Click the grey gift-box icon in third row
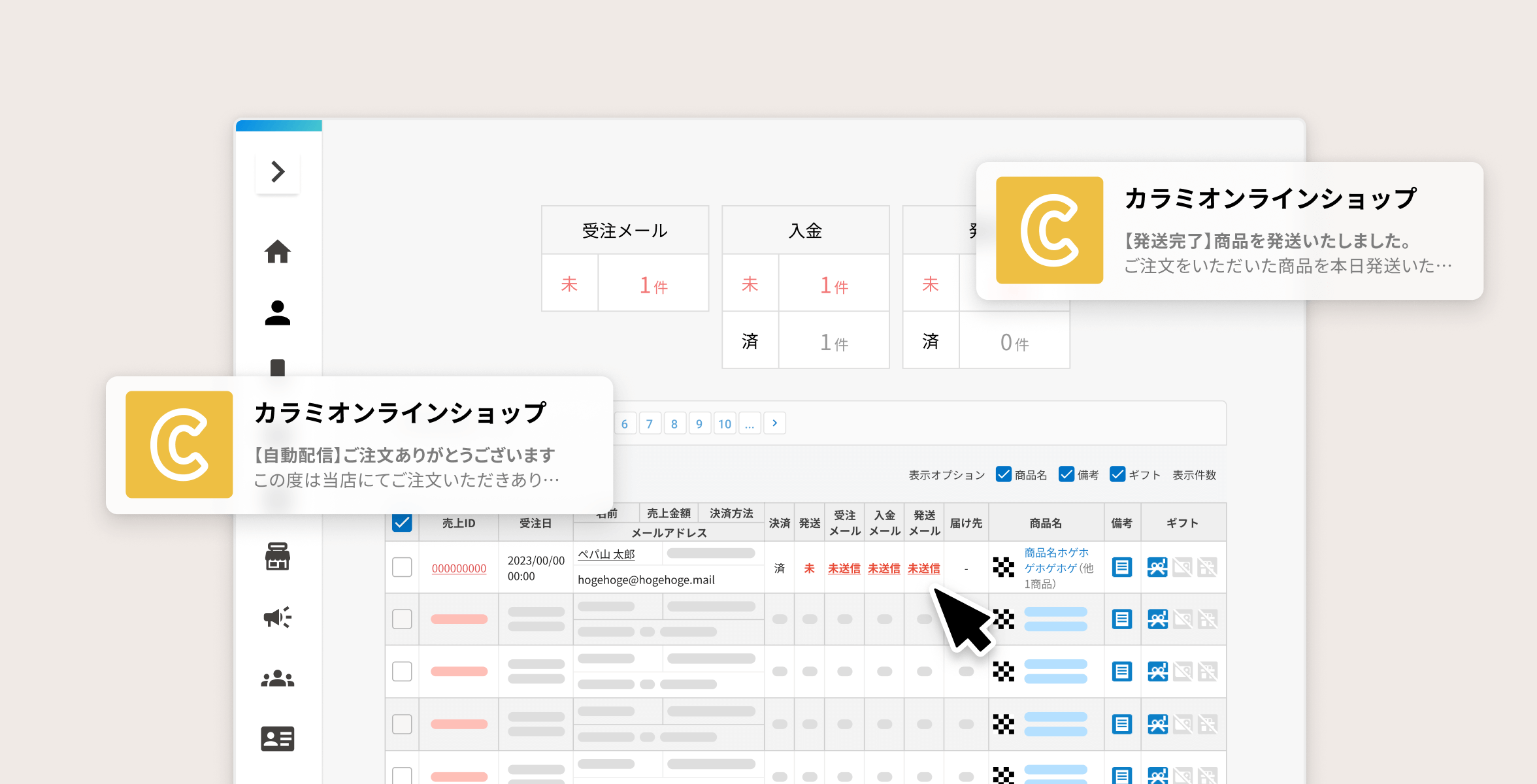The image size is (1537, 784). [x=1208, y=671]
